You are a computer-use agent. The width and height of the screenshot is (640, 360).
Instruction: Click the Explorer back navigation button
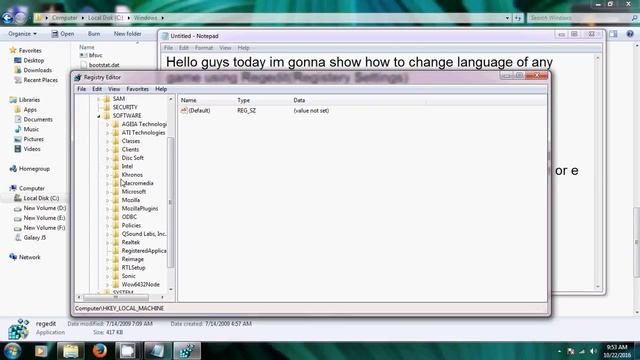(x=7, y=18)
